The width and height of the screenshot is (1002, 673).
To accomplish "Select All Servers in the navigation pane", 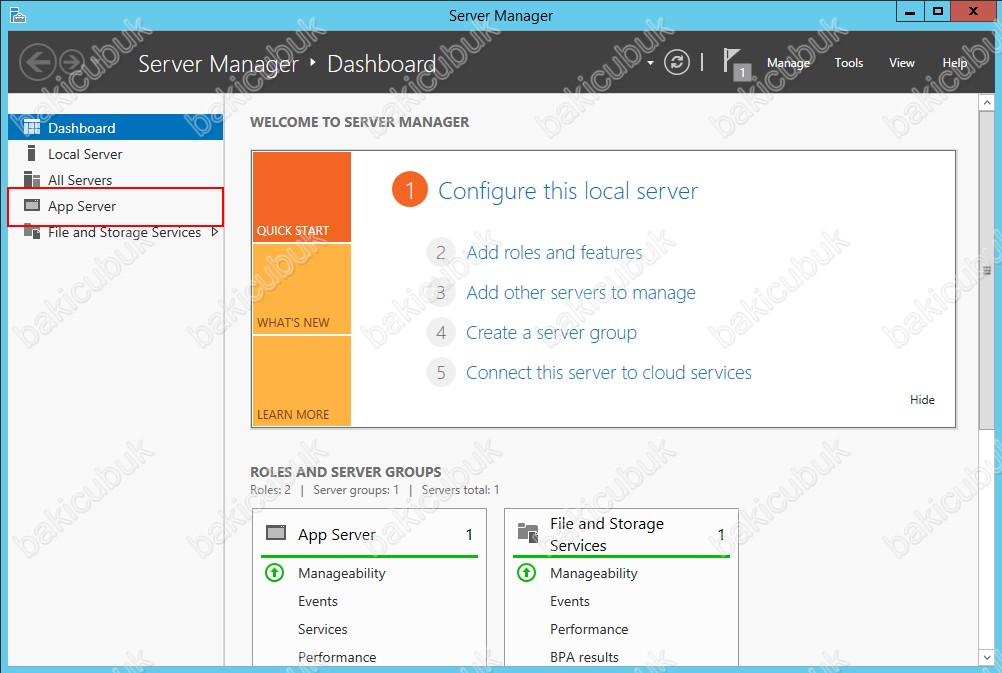I will (x=116, y=180).
